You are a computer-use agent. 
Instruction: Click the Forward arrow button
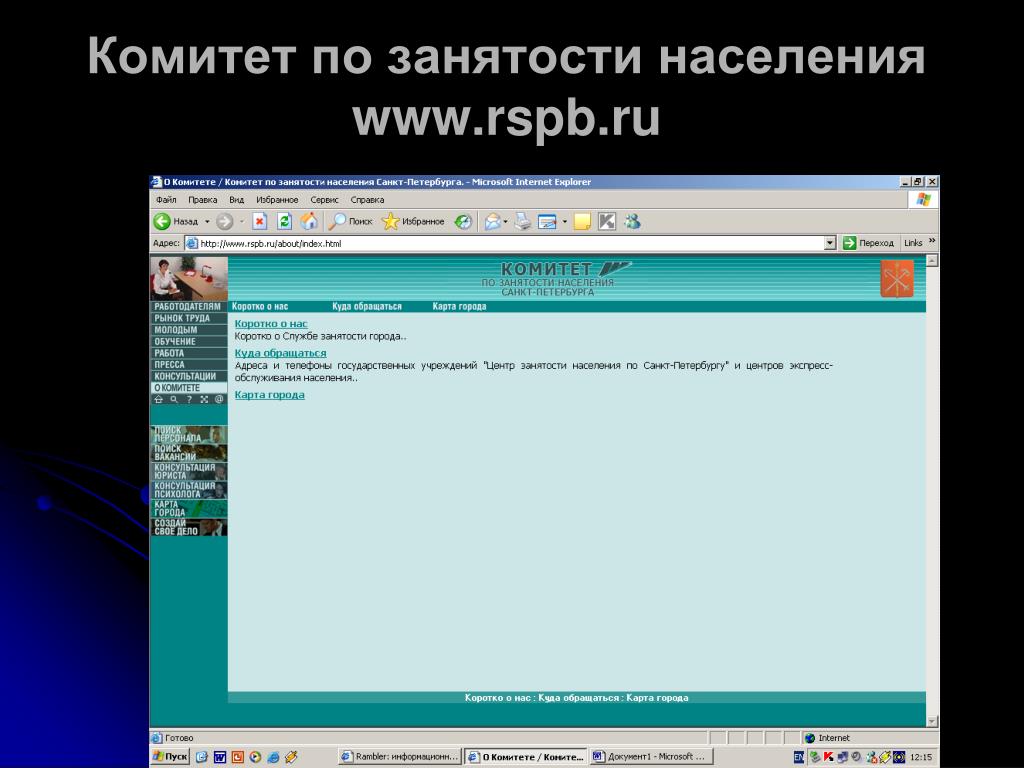224,222
